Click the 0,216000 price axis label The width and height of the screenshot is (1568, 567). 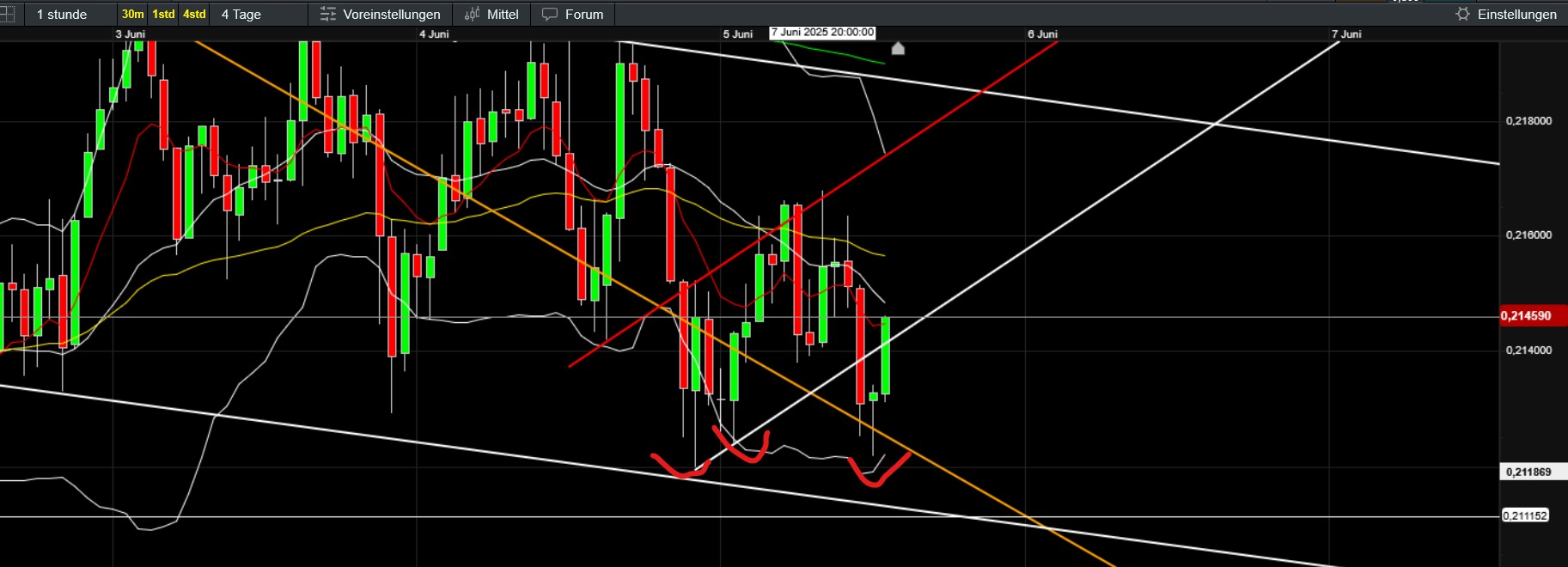(x=1528, y=235)
